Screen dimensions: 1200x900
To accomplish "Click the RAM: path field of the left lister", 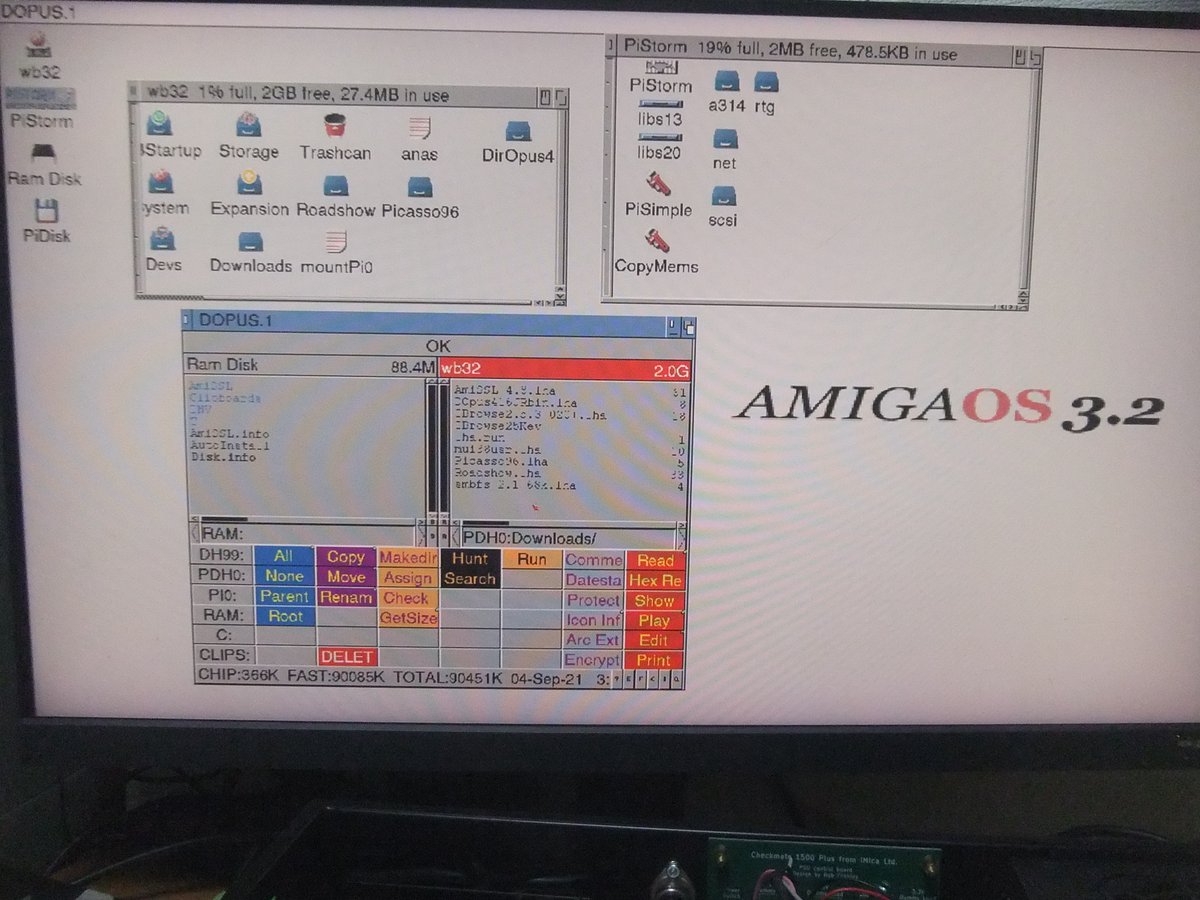I will [x=307, y=534].
